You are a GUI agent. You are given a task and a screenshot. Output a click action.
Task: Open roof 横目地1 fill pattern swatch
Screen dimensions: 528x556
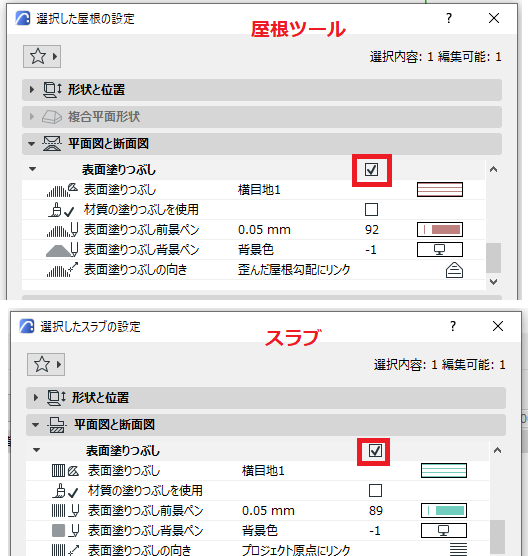(x=440, y=189)
